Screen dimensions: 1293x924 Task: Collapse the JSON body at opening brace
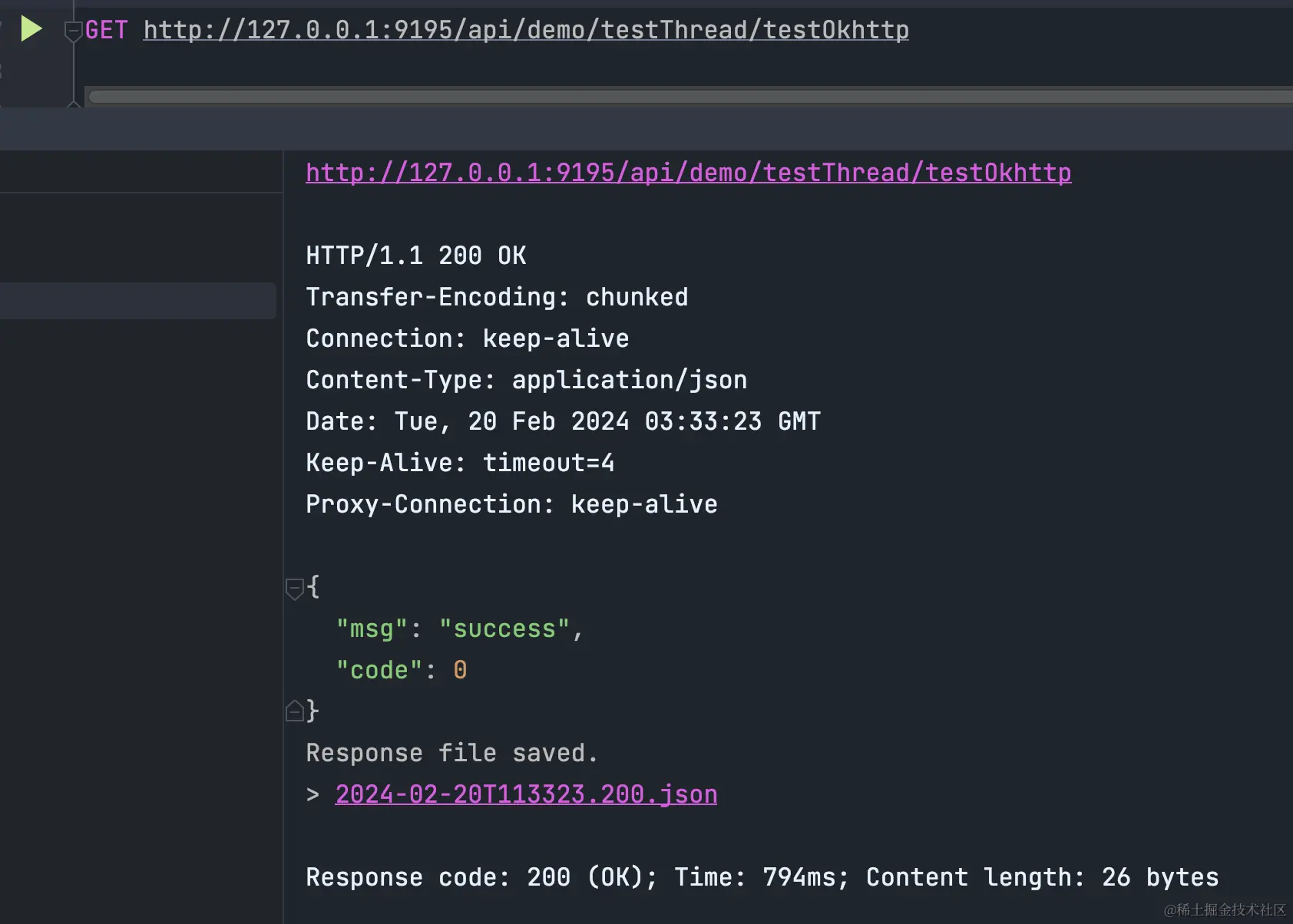[x=294, y=589]
